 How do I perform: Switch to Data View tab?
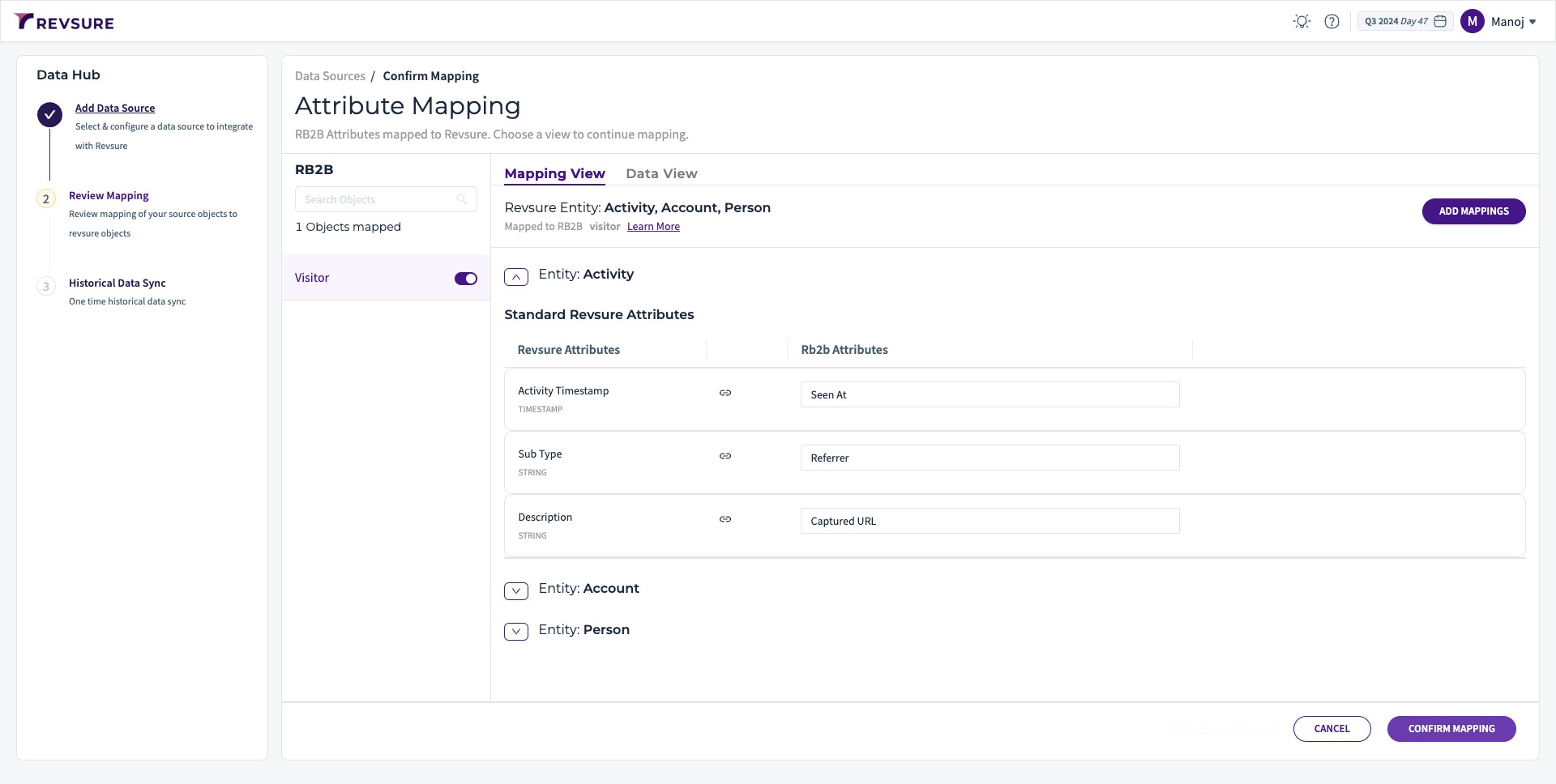click(x=661, y=173)
